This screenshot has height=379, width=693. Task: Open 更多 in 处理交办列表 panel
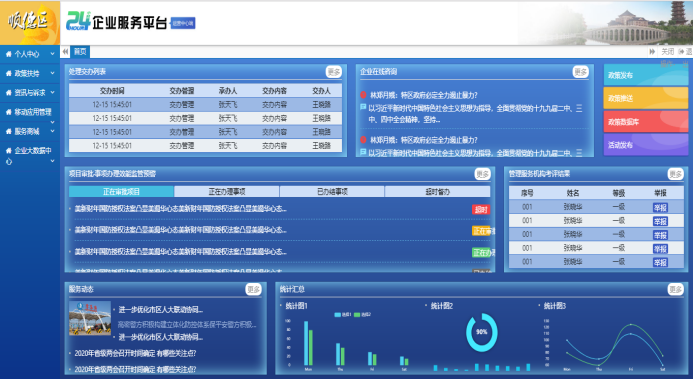pyautogui.click(x=334, y=72)
